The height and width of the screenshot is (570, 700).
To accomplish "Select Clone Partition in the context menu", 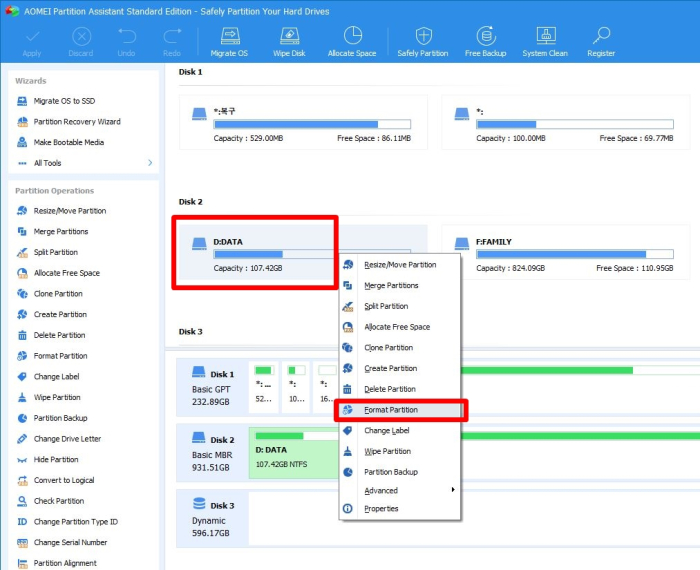I will tap(400, 348).
